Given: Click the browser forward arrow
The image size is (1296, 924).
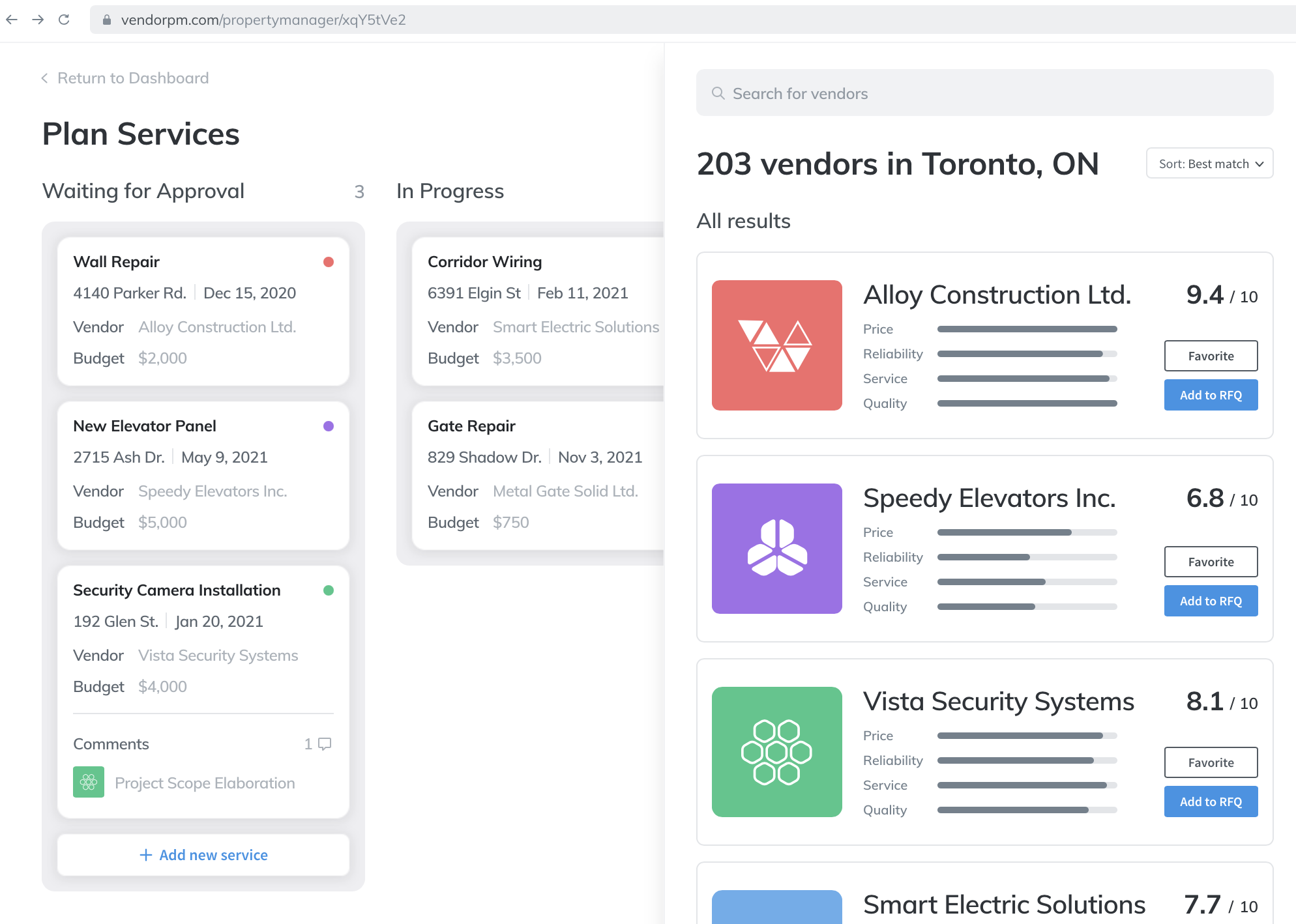Looking at the screenshot, I should pyautogui.click(x=38, y=20).
